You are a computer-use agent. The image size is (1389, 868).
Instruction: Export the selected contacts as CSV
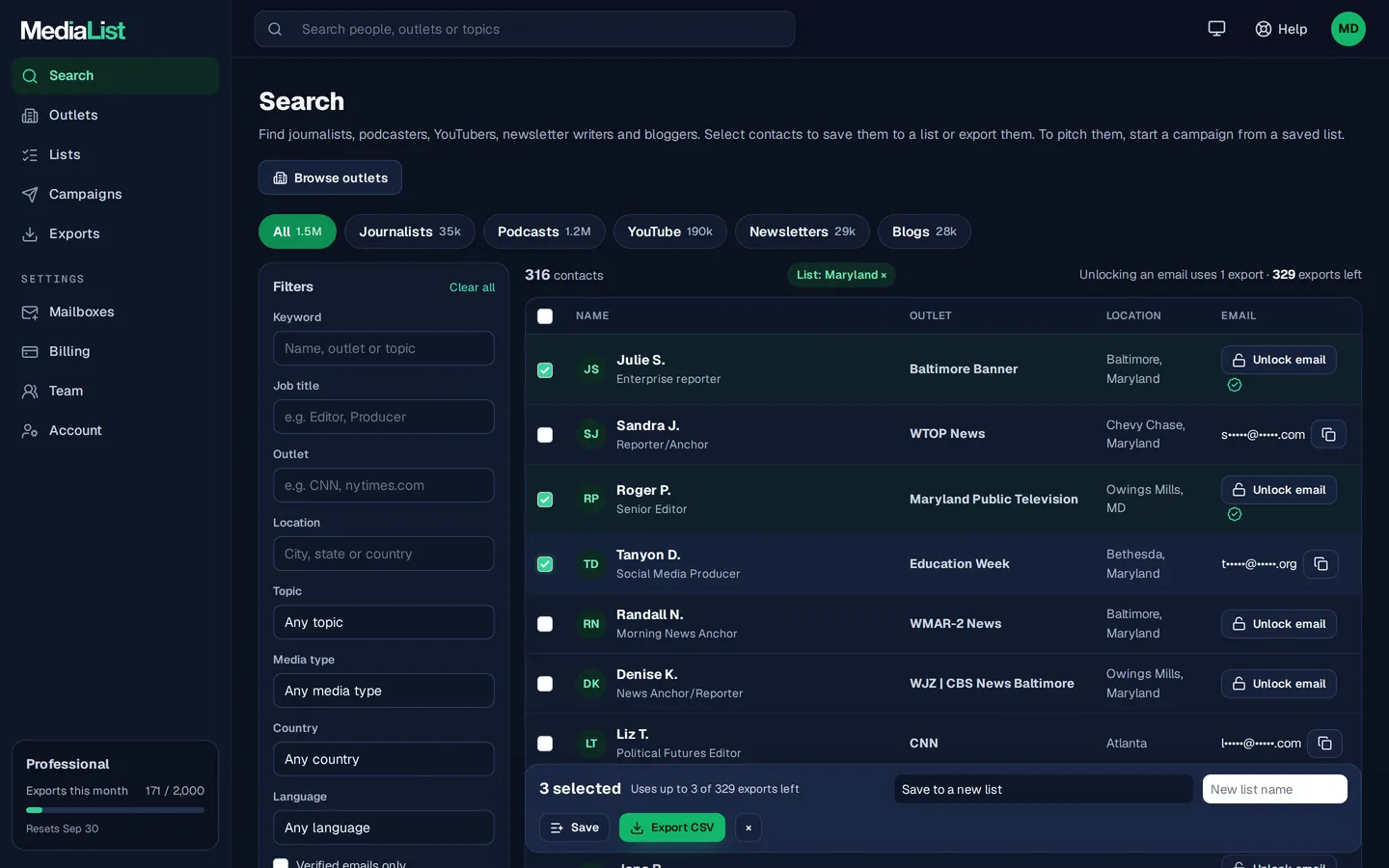pyautogui.click(x=672, y=827)
